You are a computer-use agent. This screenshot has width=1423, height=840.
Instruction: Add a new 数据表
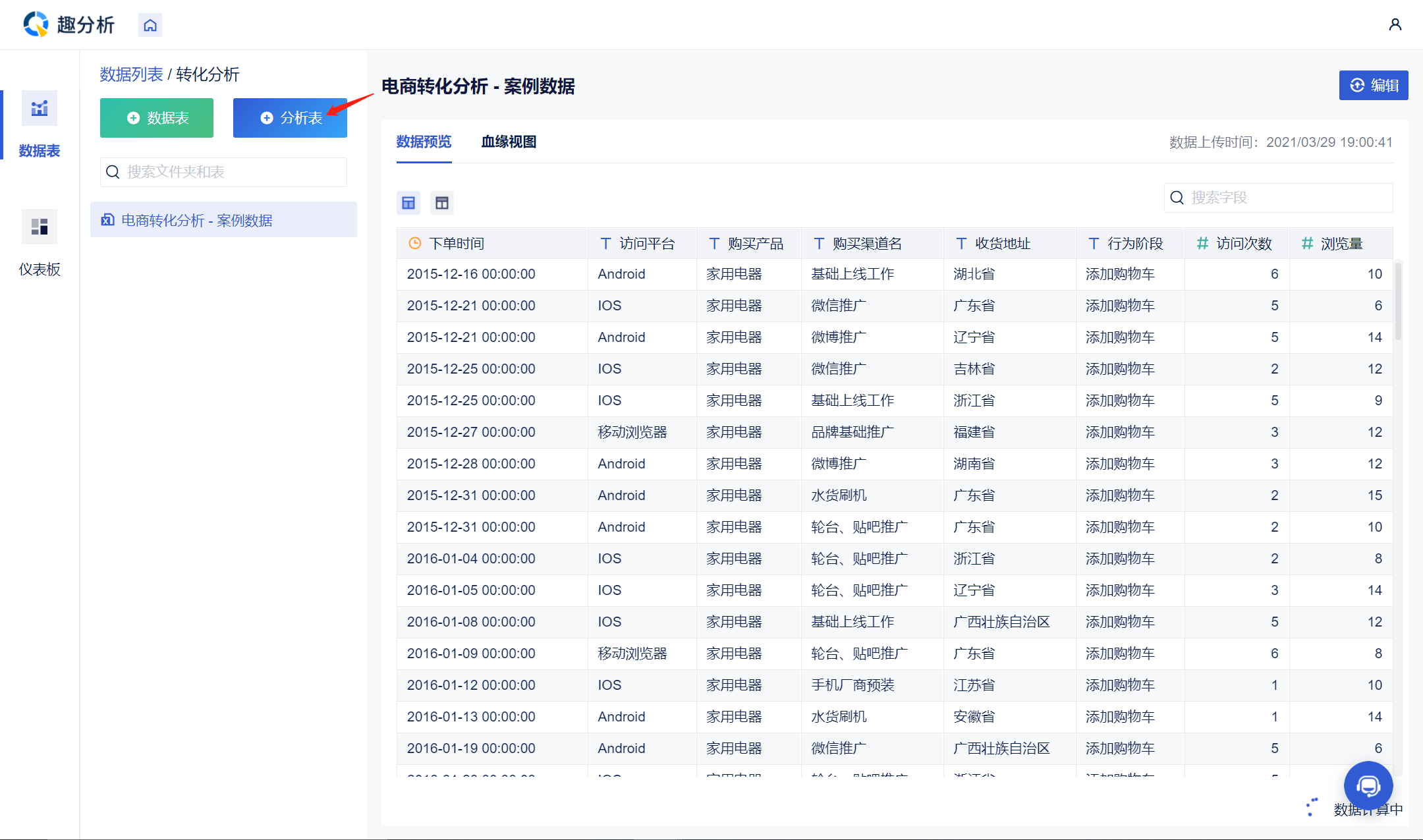pos(157,118)
